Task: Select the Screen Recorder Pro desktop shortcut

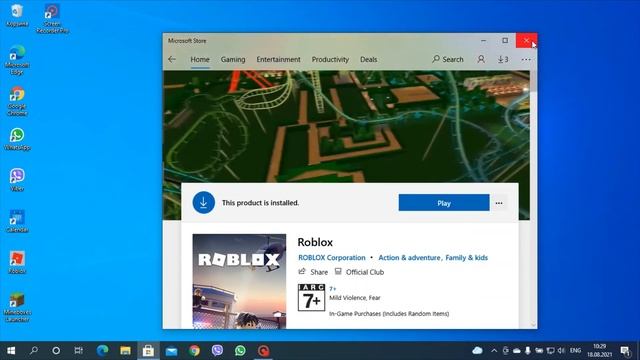Action: click(x=52, y=18)
